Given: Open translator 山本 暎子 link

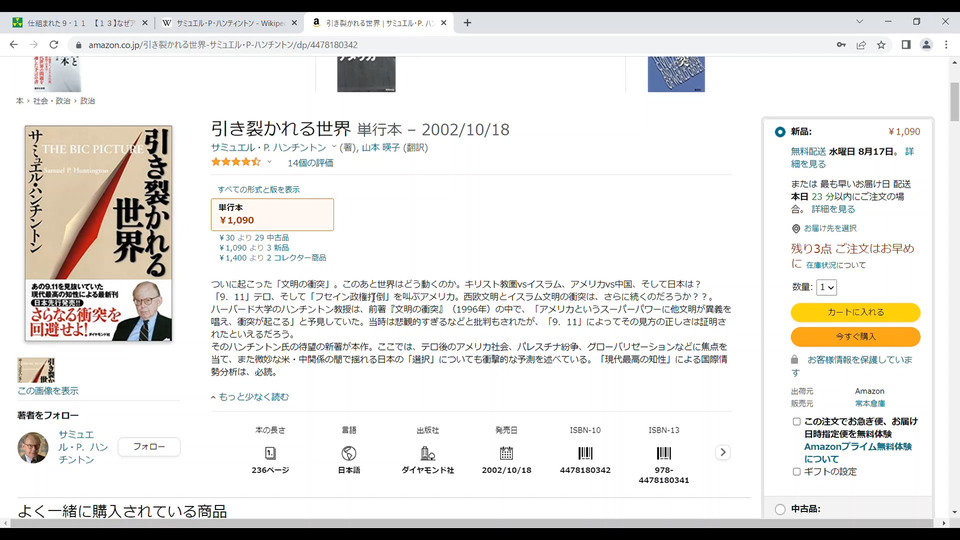Looking at the screenshot, I should [x=381, y=148].
